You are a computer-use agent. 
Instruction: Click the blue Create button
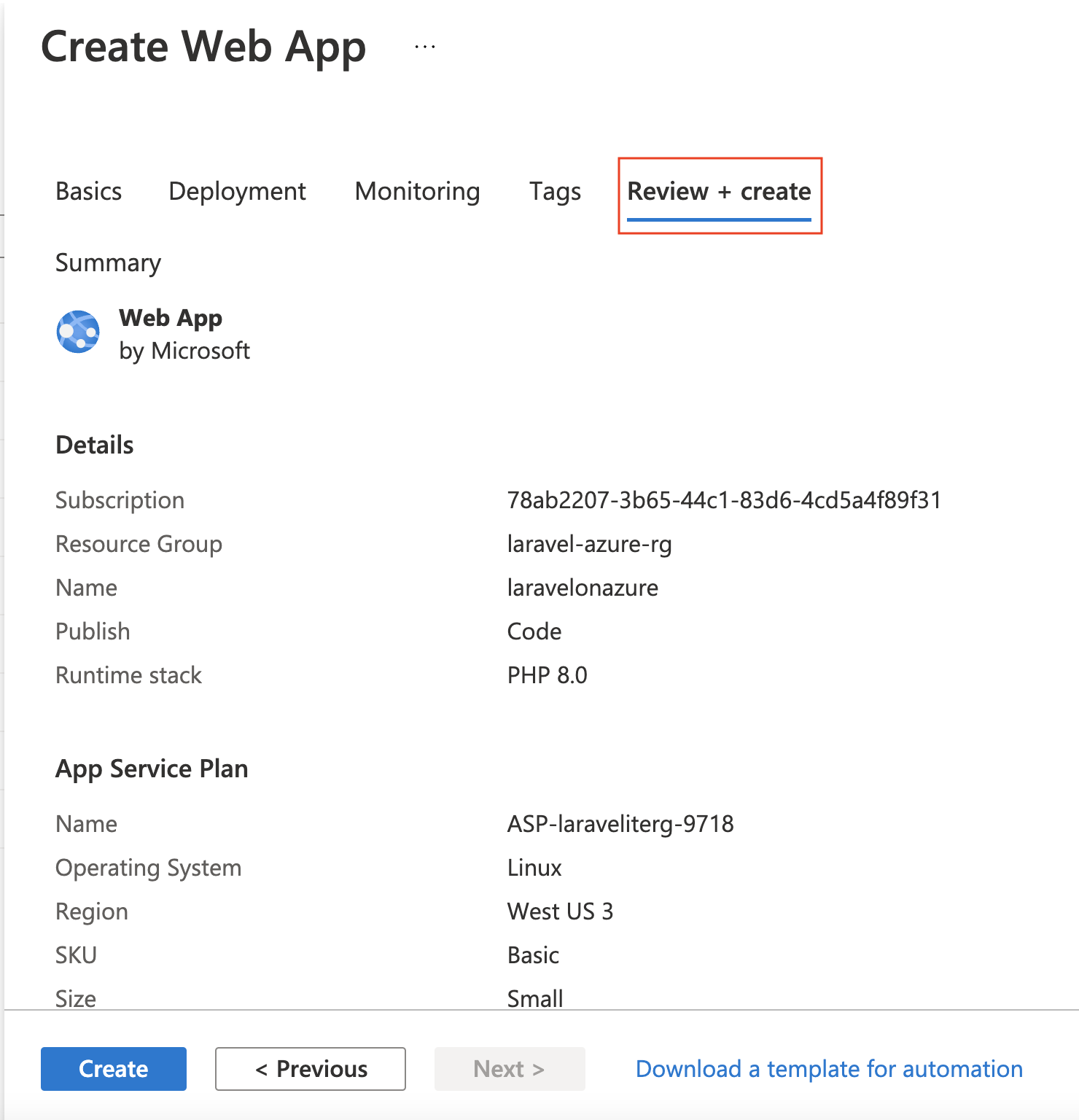tap(114, 1069)
